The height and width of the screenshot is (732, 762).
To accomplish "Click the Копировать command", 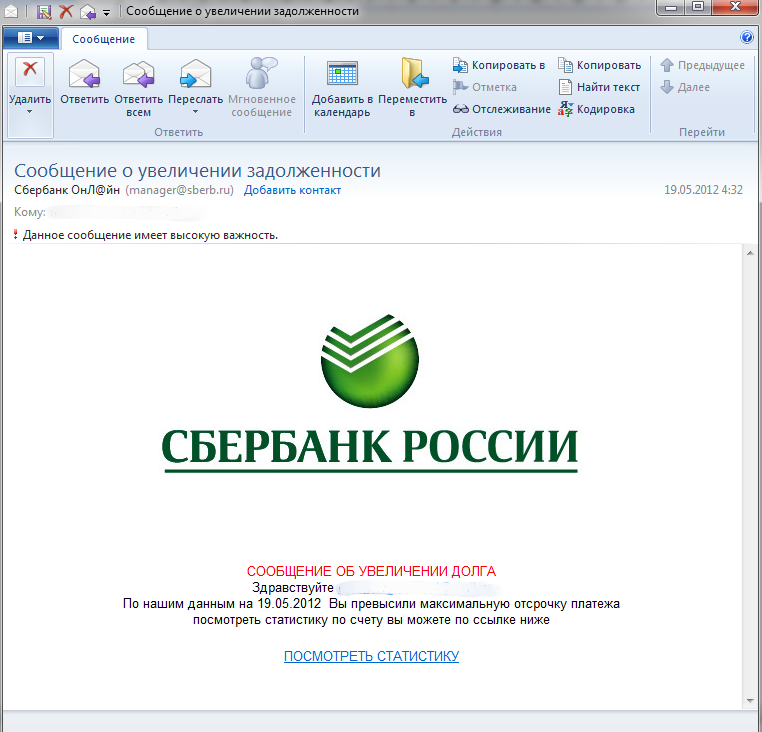I will 600,65.
